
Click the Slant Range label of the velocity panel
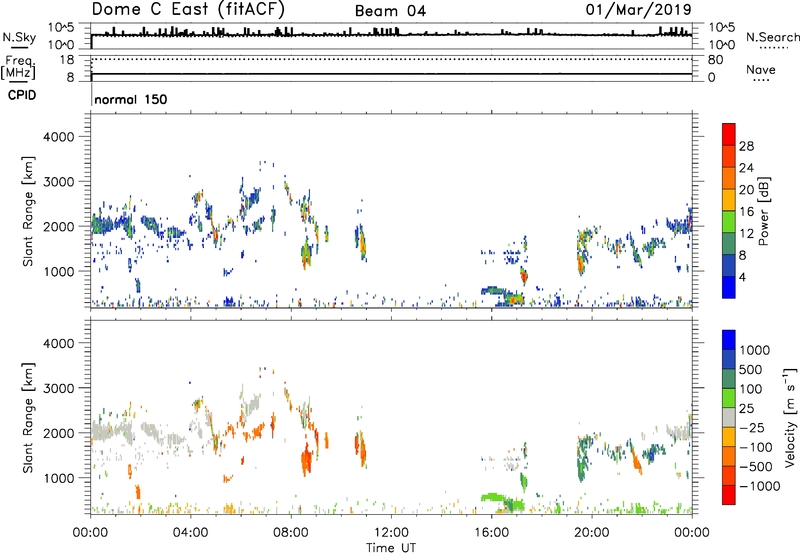click(28, 417)
